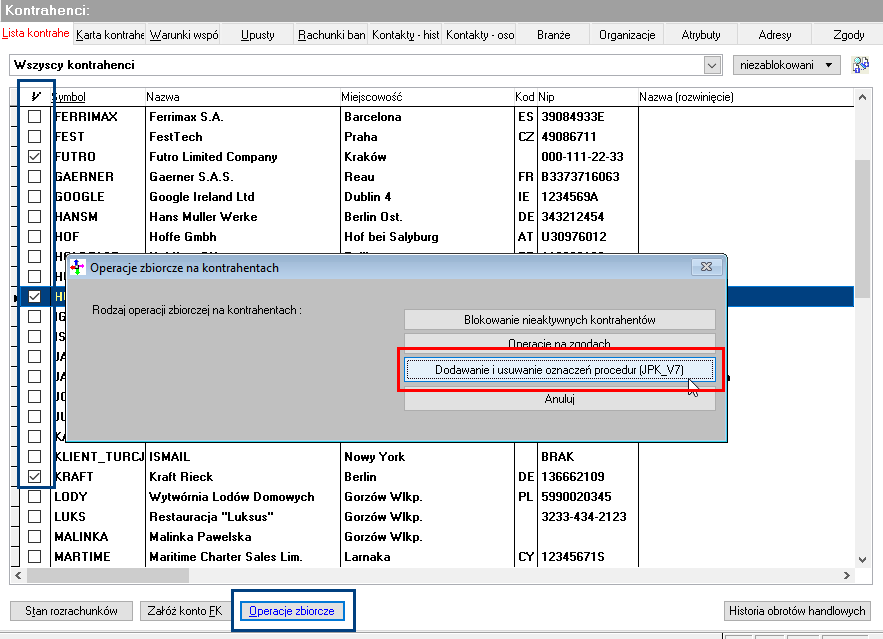This screenshot has width=883, height=639.
Task: Click the Operacje zbiorcze button
Action: 292,611
